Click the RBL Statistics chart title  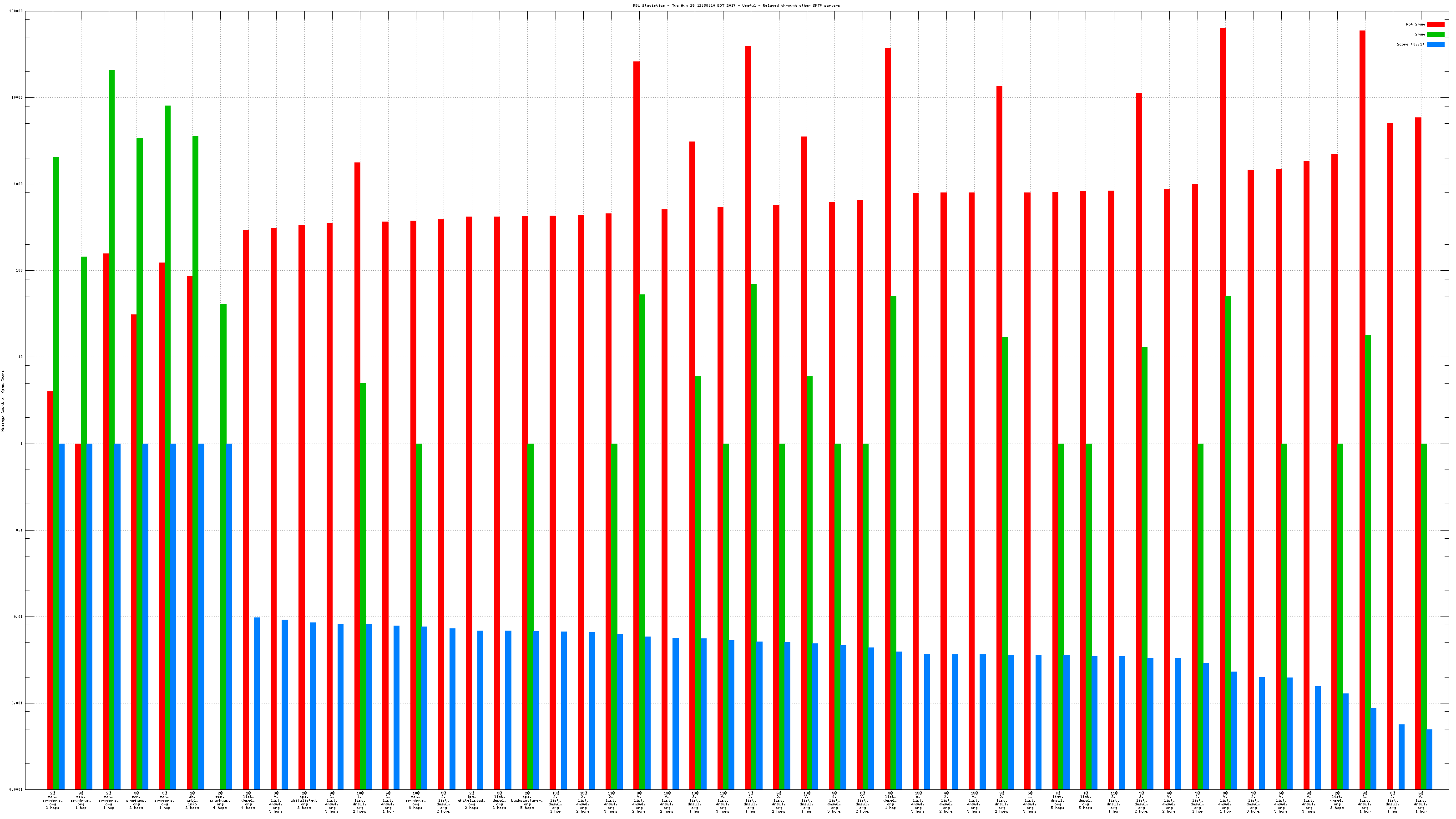coord(736,5)
